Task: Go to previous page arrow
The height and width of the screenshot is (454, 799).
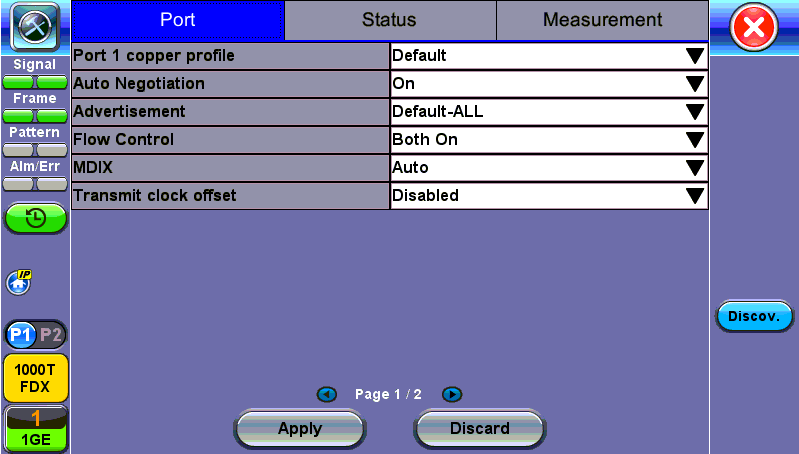Action: click(326, 395)
